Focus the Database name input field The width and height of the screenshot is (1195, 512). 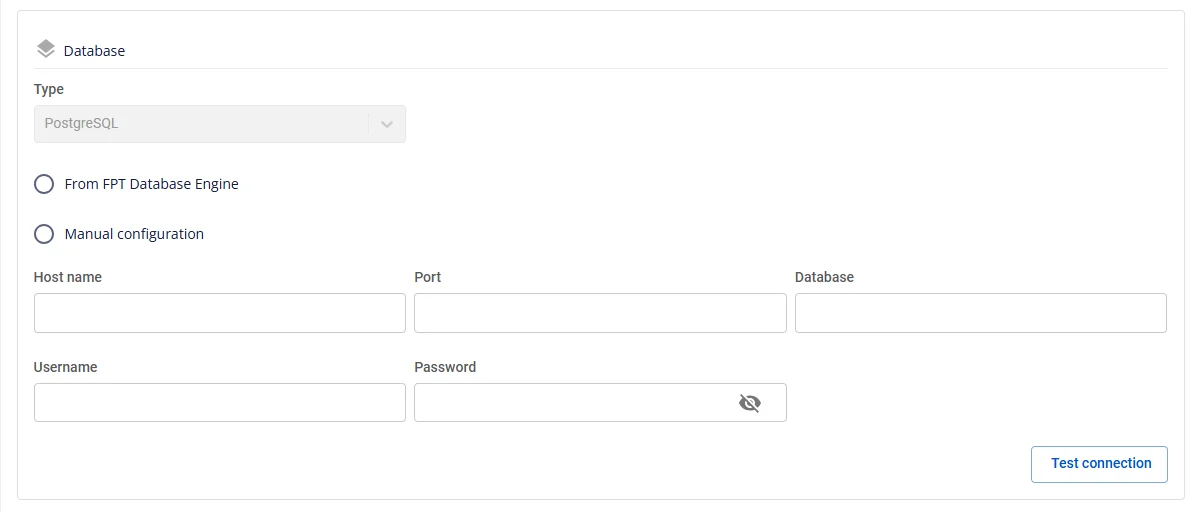(980, 313)
